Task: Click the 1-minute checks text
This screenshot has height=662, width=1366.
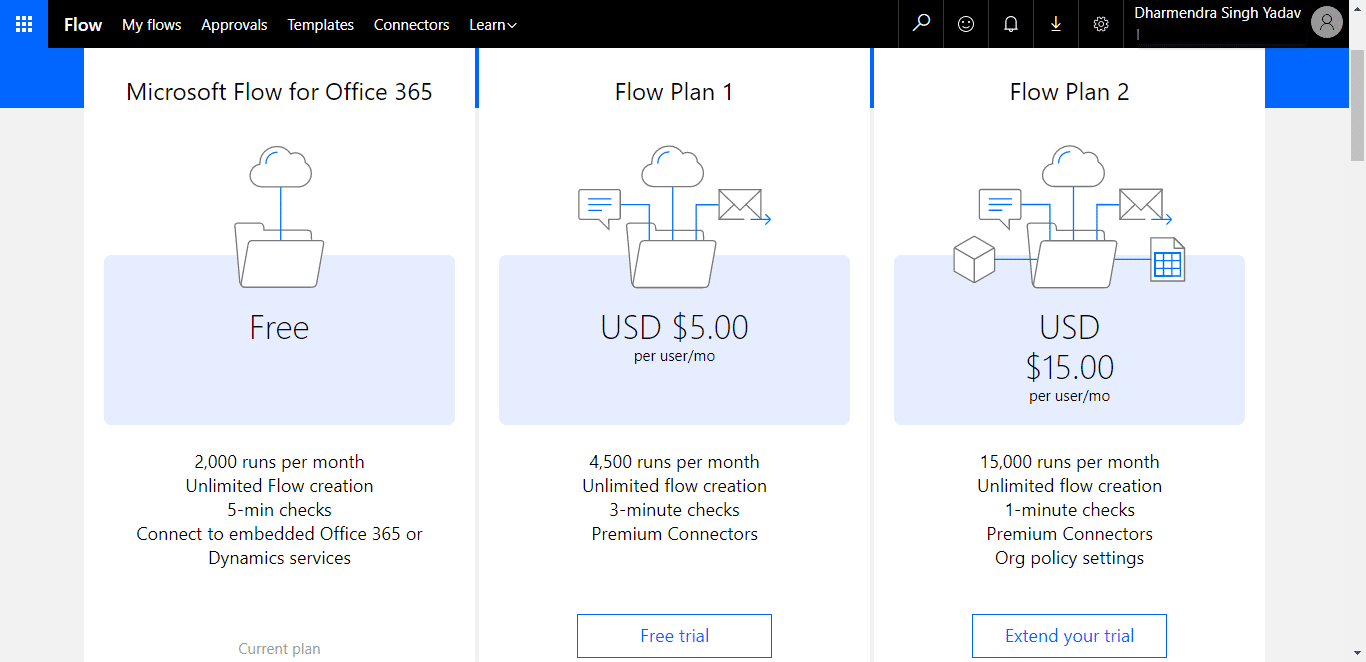Action: pos(1069,510)
